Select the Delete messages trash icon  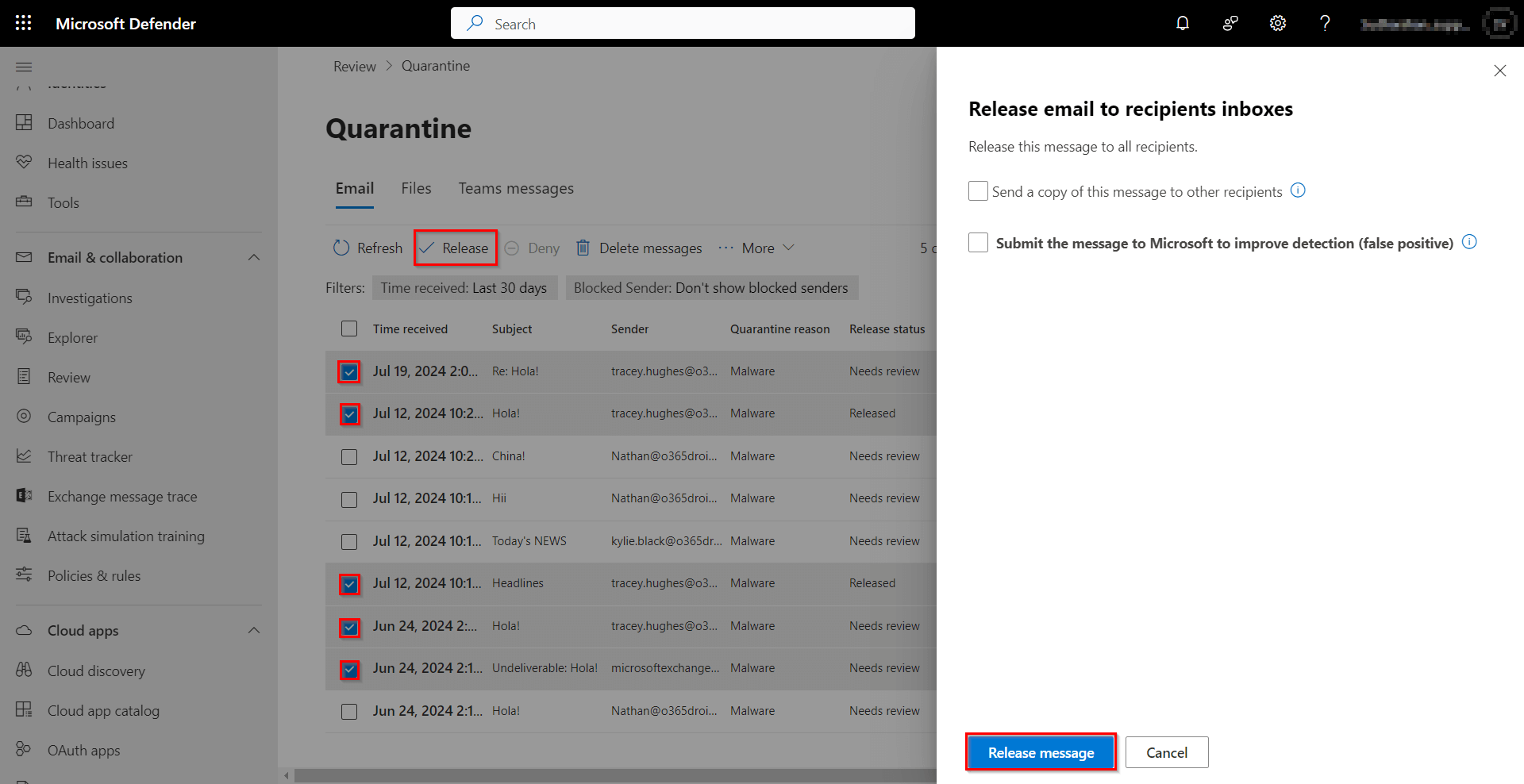click(x=583, y=248)
